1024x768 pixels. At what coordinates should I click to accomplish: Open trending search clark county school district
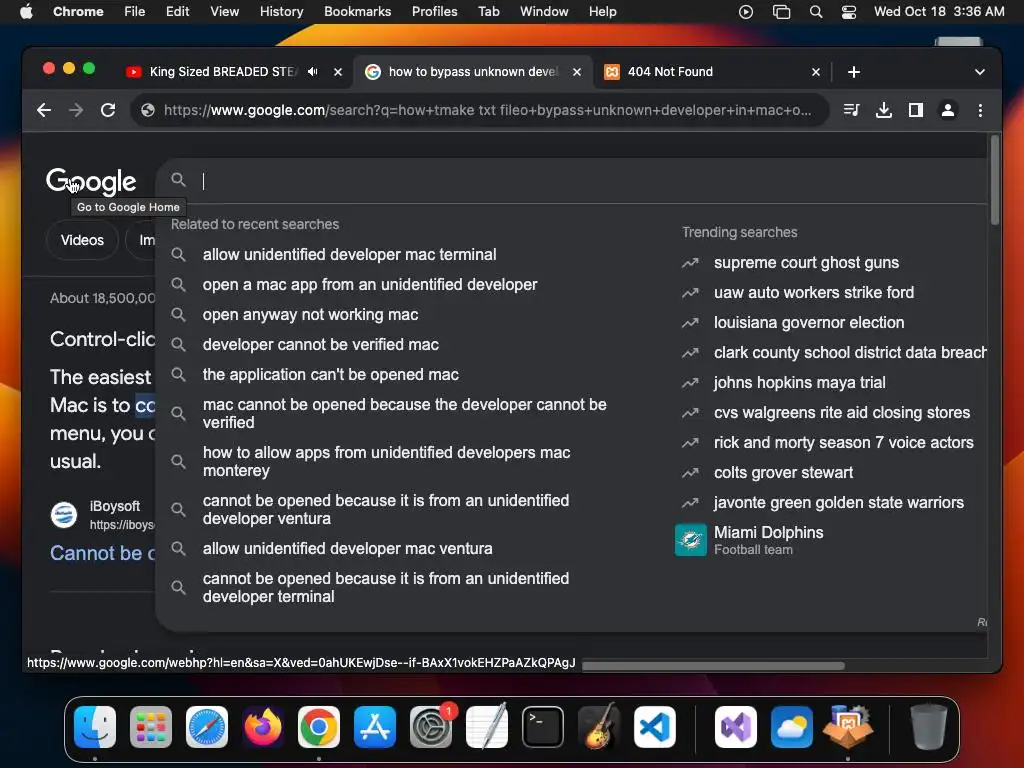coord(849,352)
